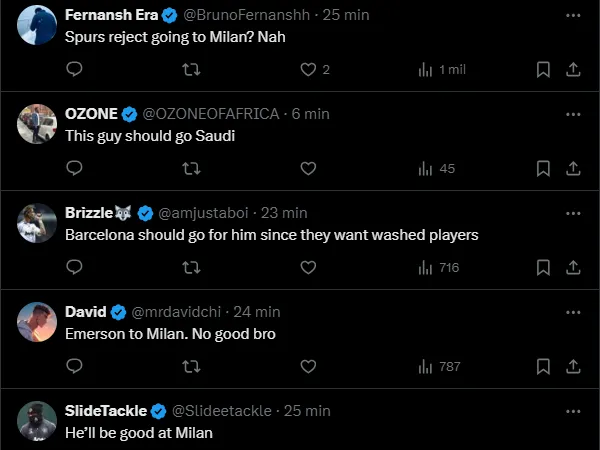Share Fernansh Era's tweet

[573, 69]
